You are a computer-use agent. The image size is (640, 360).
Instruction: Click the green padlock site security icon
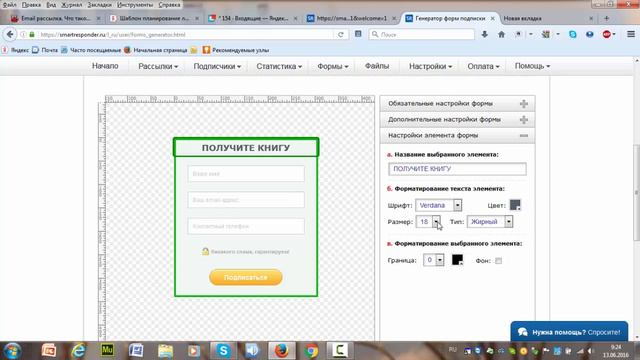[32, 35]
